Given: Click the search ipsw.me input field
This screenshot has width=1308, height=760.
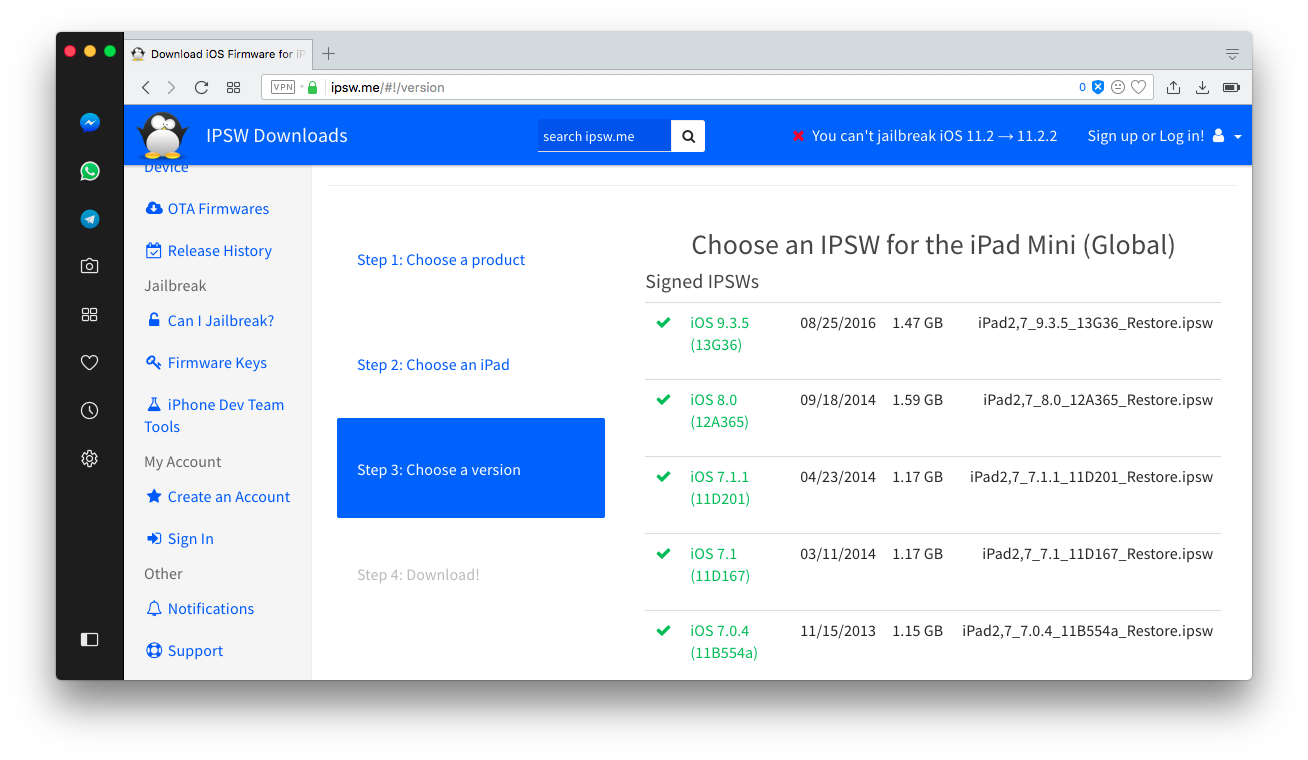Looking at the screenshot, I should (604, 136).
